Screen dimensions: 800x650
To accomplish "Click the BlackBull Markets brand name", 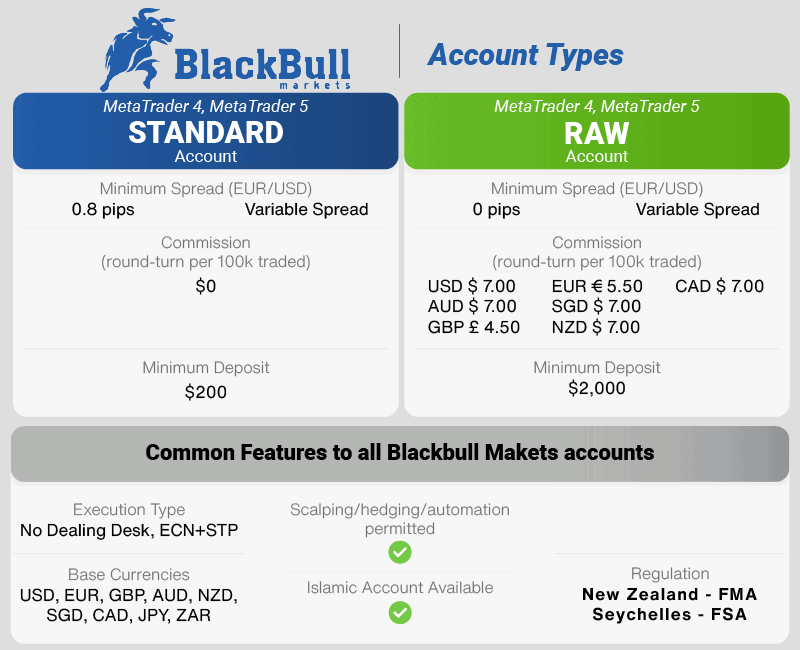I will pyautogui.click(x=262, y=68).
